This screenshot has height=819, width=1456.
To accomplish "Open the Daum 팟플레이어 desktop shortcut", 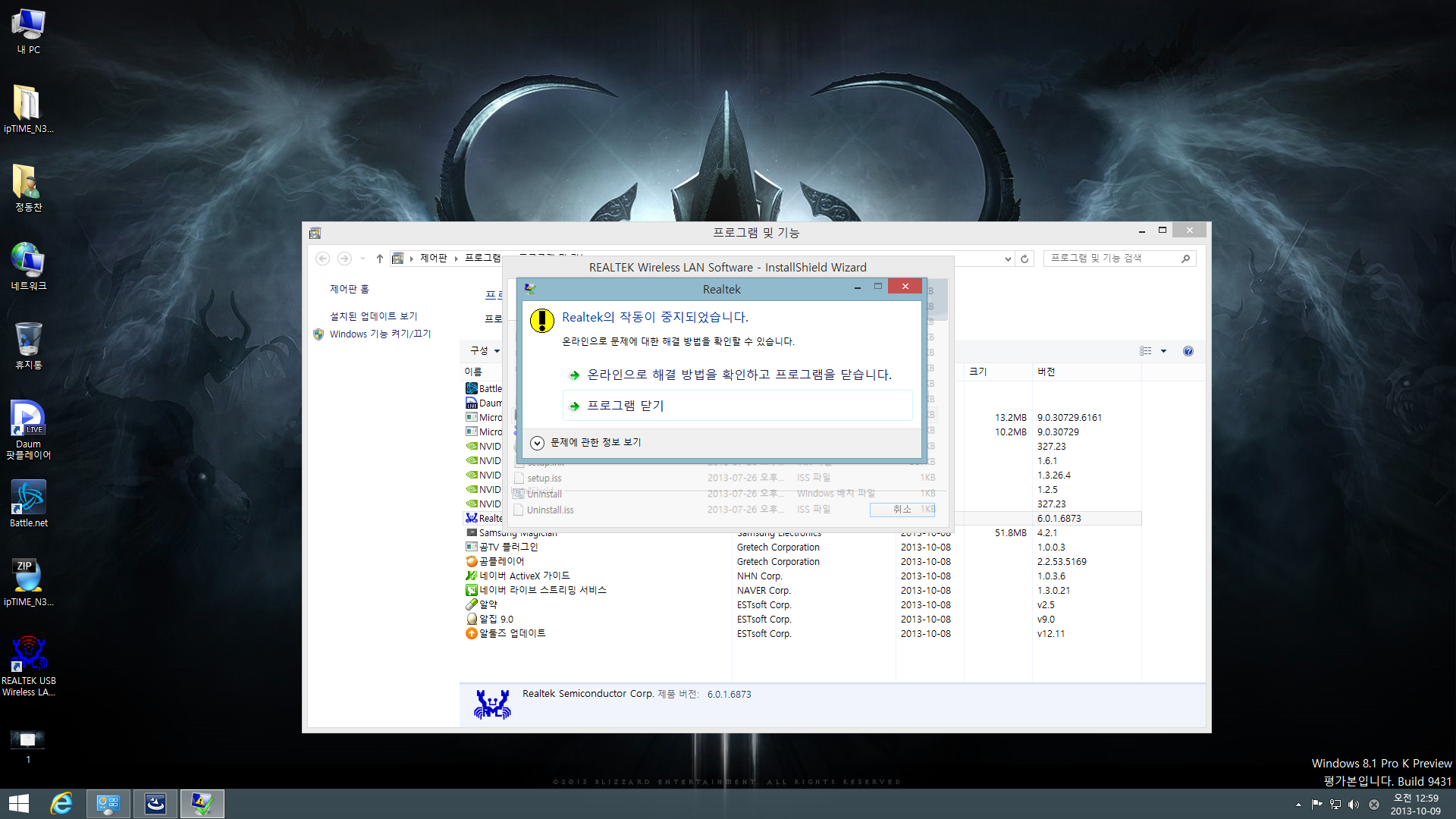I will tap(29, 430).
